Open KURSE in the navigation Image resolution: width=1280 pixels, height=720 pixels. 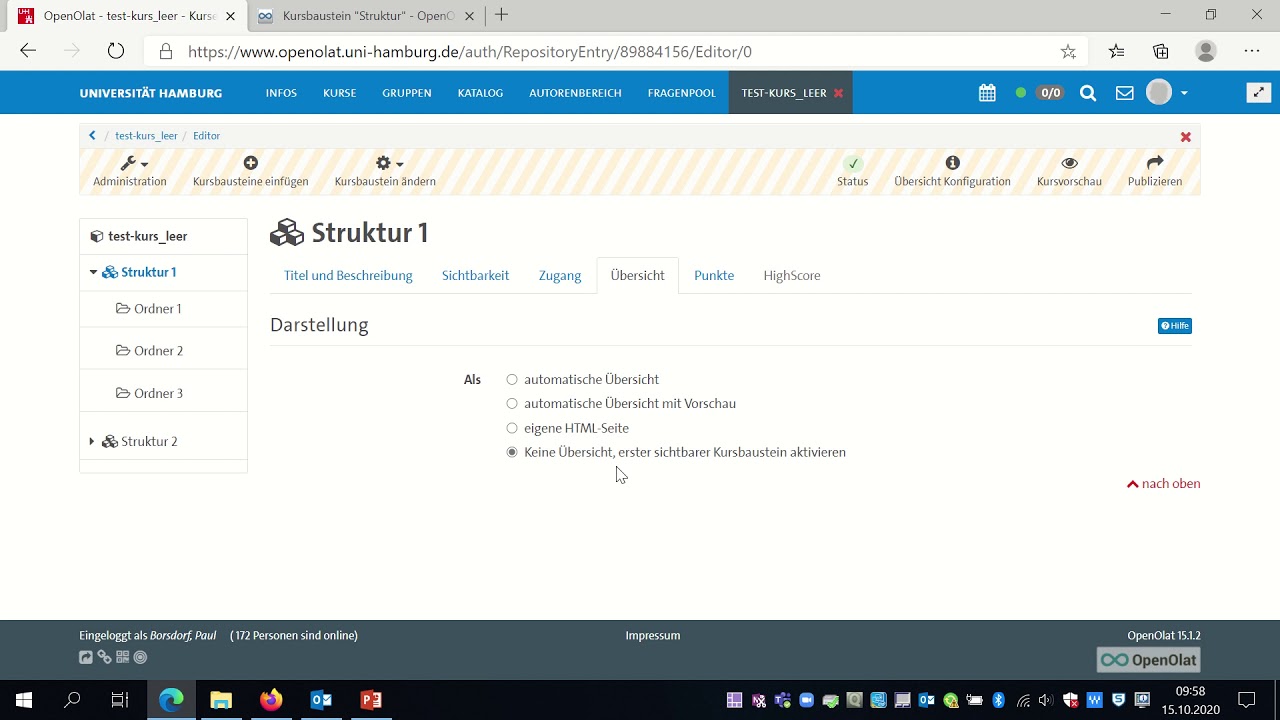click(340, 93)
